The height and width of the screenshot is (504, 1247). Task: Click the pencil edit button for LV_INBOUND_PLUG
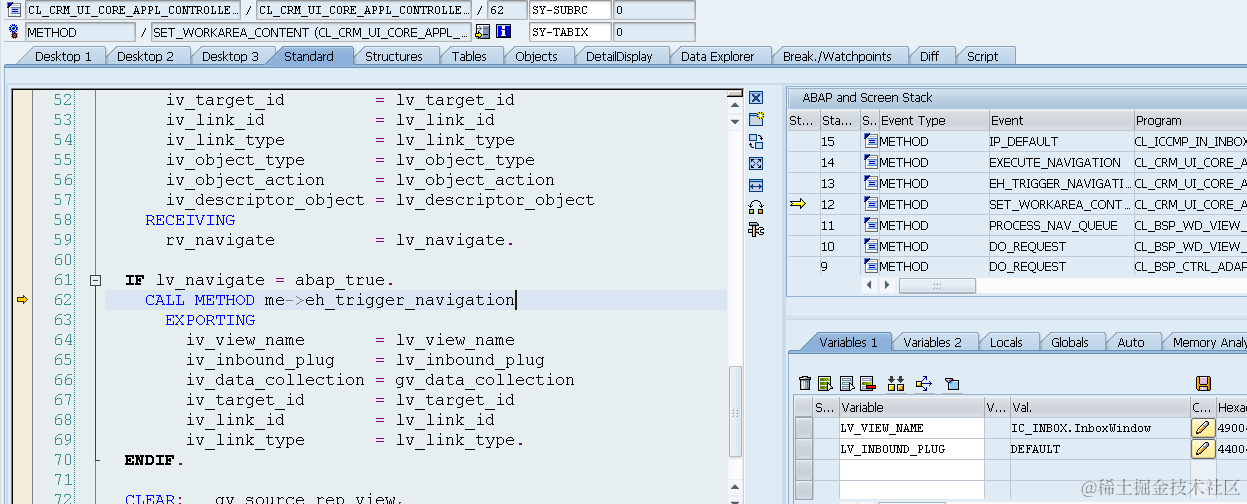coord(1203,449)
